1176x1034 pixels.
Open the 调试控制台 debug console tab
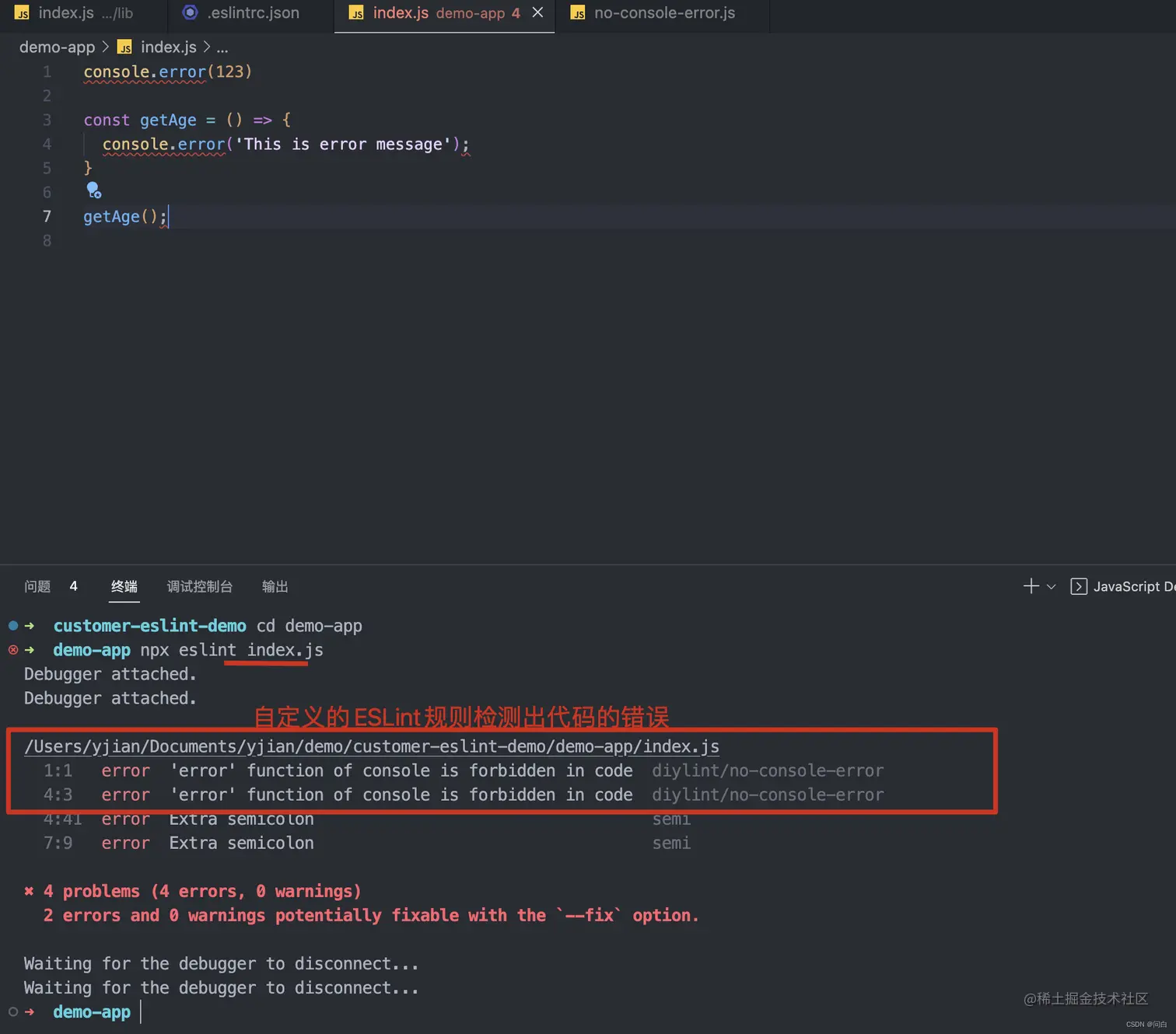coord(200,586)
